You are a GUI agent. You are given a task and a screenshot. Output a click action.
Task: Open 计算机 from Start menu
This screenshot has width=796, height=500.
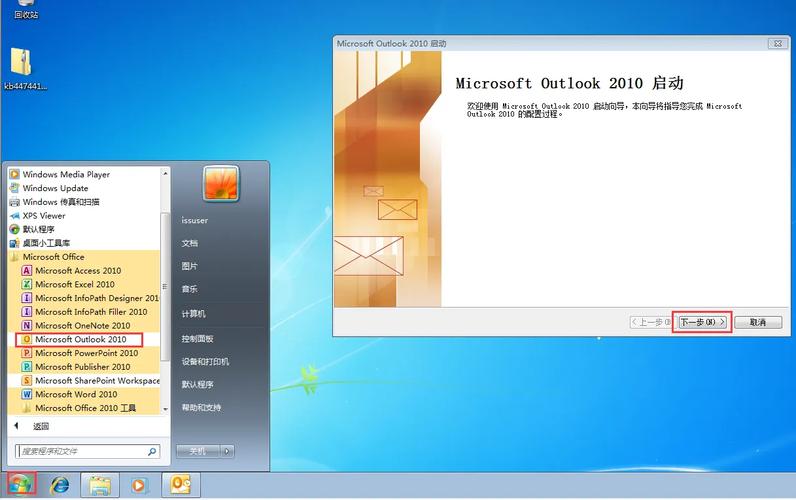click(193, 314)
